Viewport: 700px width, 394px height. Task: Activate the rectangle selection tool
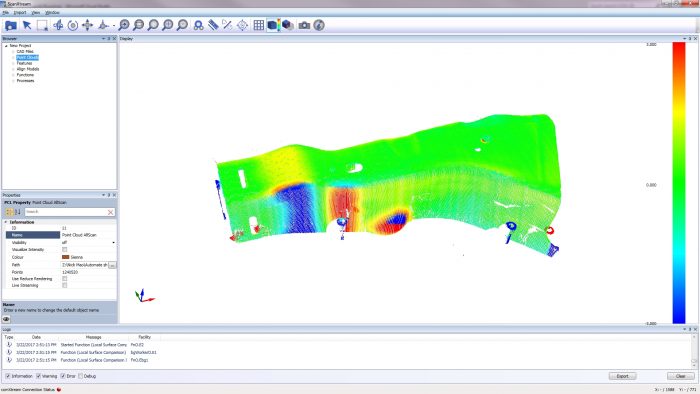tap(42, 25)
